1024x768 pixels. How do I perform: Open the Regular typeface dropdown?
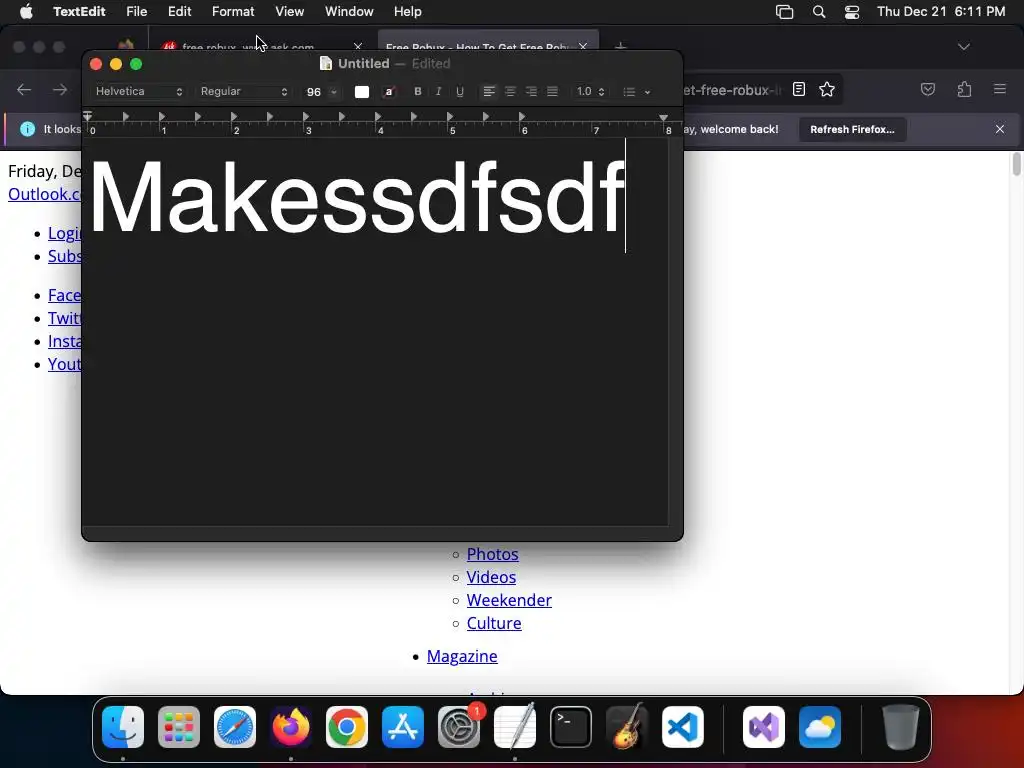click(244, 91)
